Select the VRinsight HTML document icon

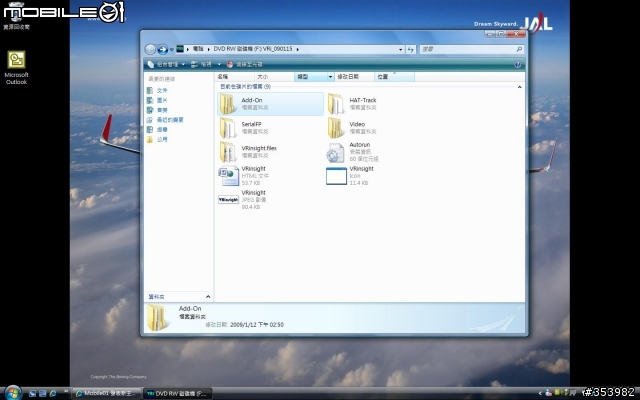(x=229, y=176)
